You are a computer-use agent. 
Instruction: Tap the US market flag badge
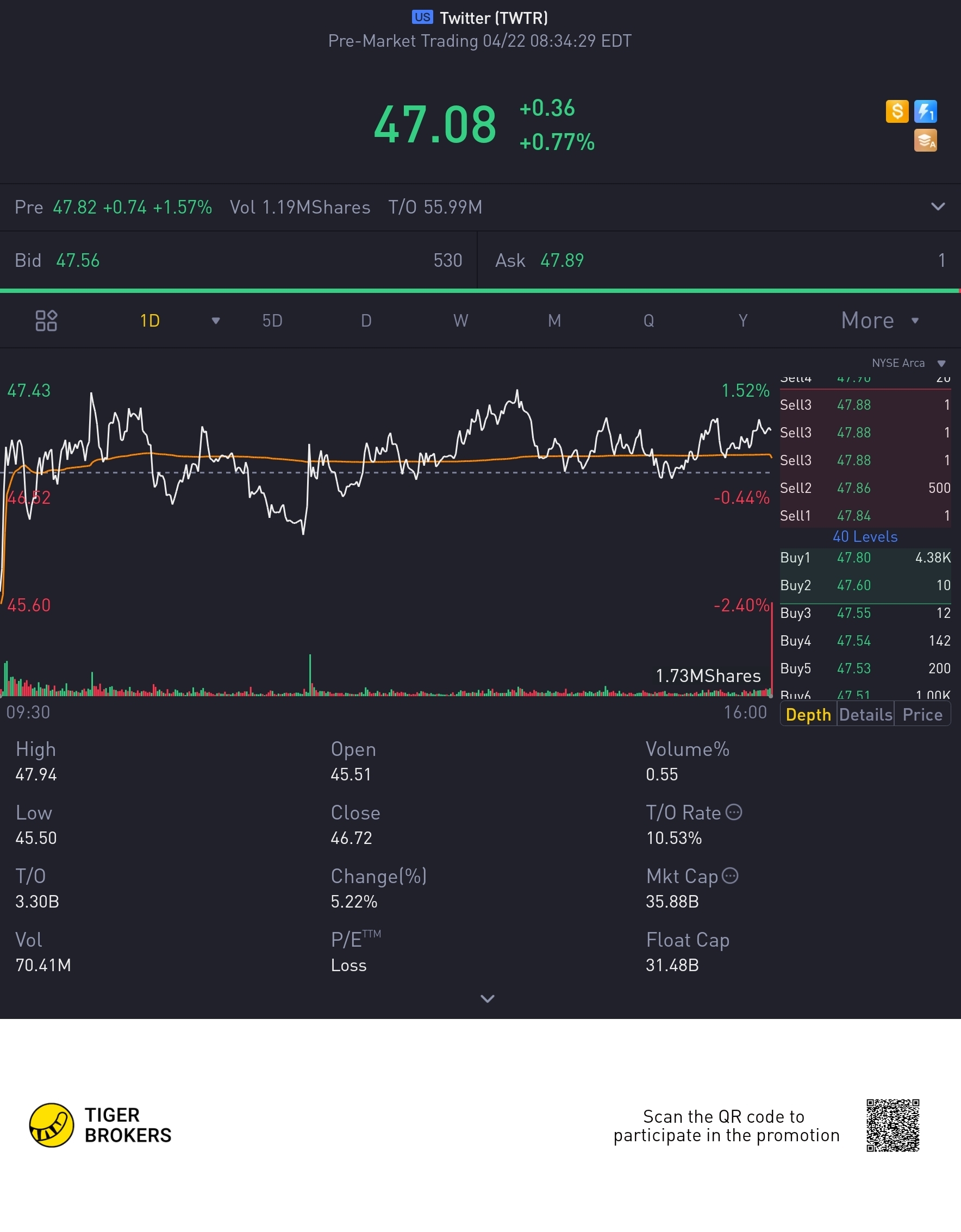pyautogui.click(x=423, y=17)
